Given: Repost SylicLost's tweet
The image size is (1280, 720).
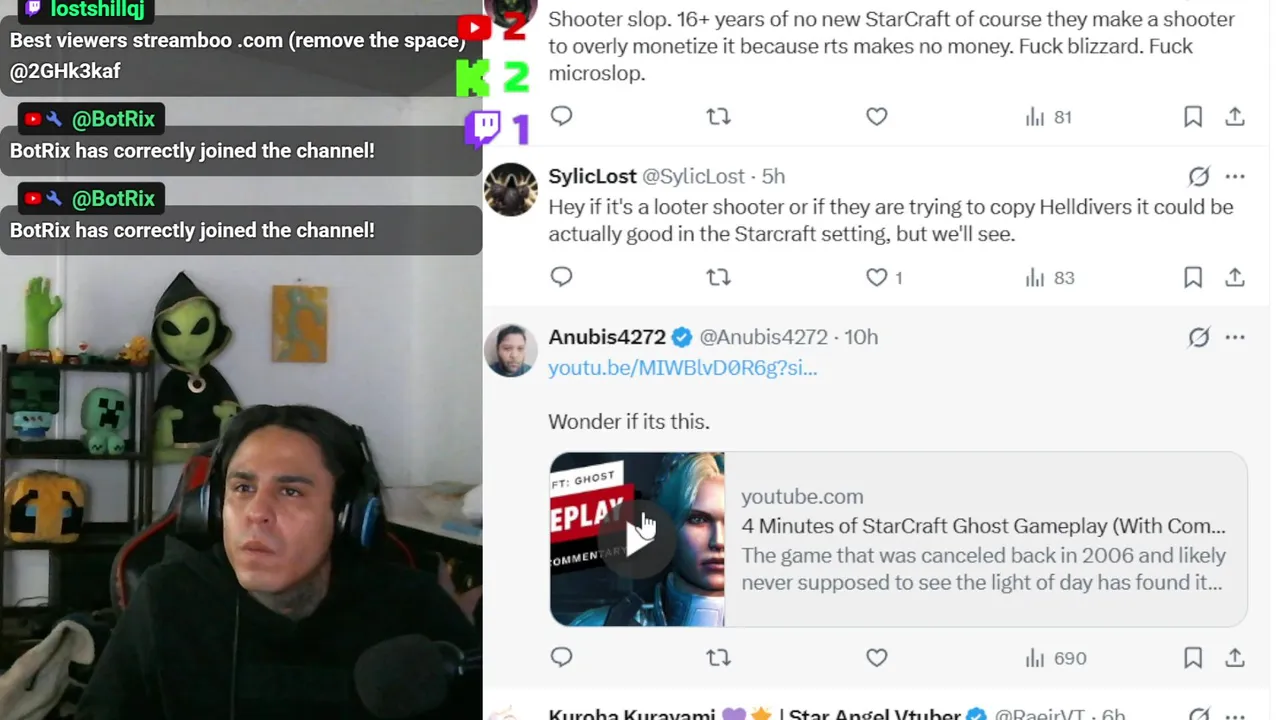Looking at the screenshot, I should (x=718, y=277).
